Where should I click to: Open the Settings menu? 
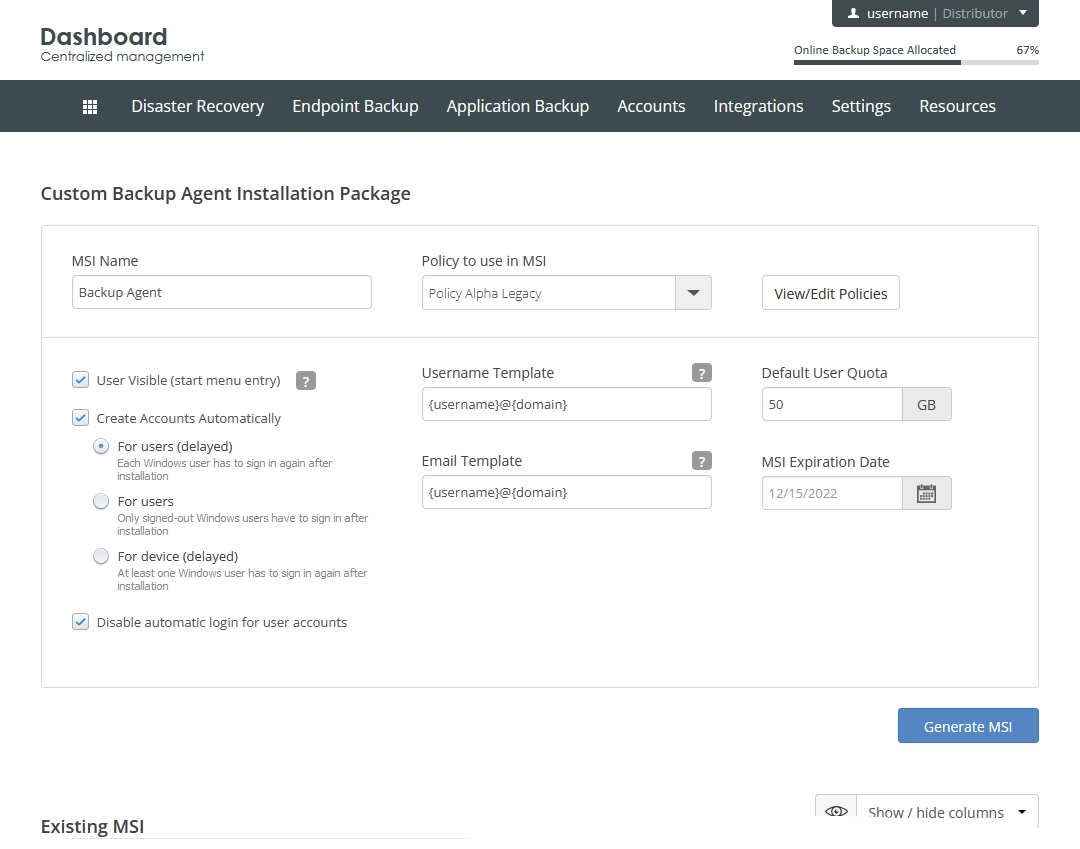pyautogui.click(x=861, y=106)
